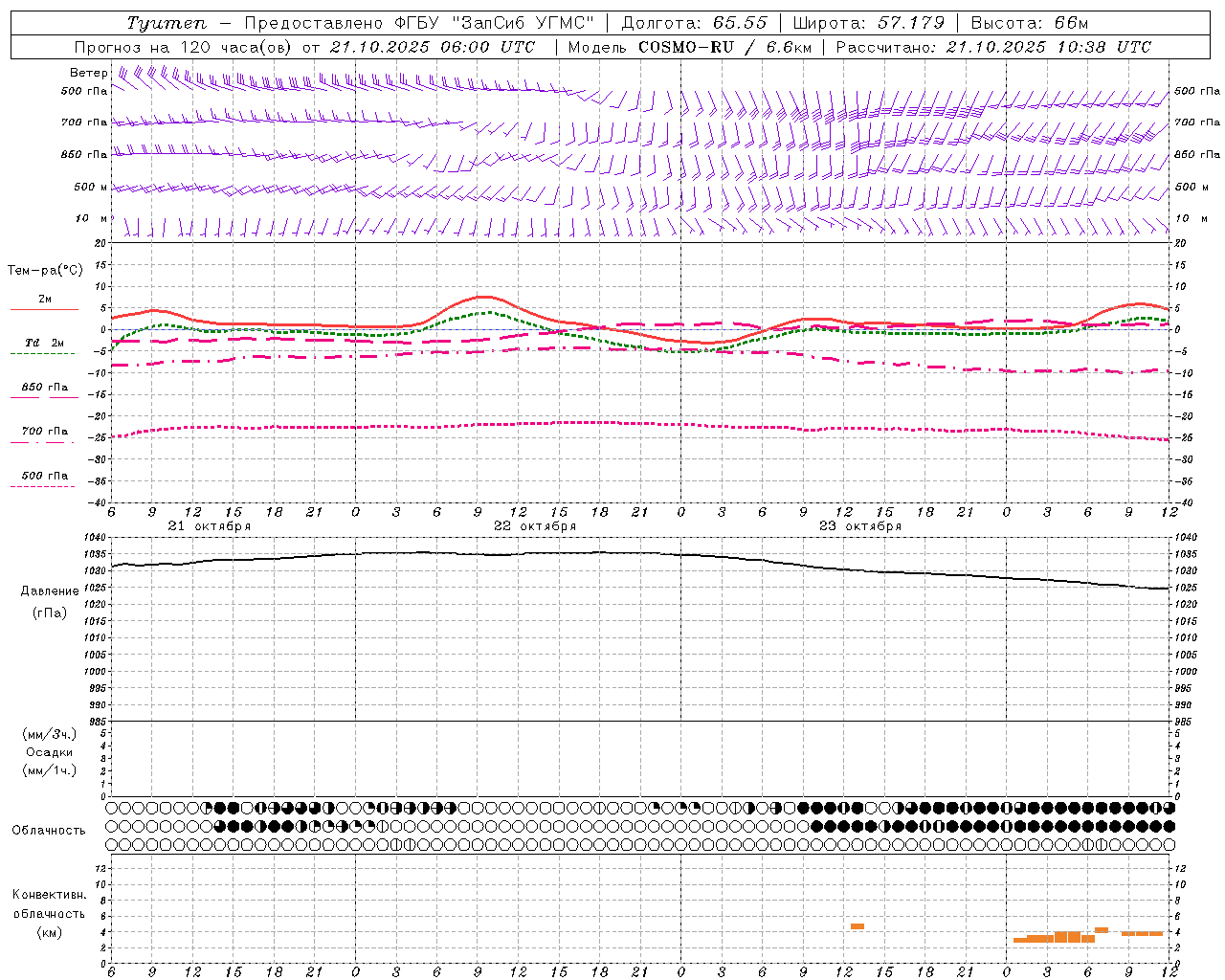The image size is (1225, 980).
Task: Click the "Td 2м" dew point legend entry
Action: (45, 343)
